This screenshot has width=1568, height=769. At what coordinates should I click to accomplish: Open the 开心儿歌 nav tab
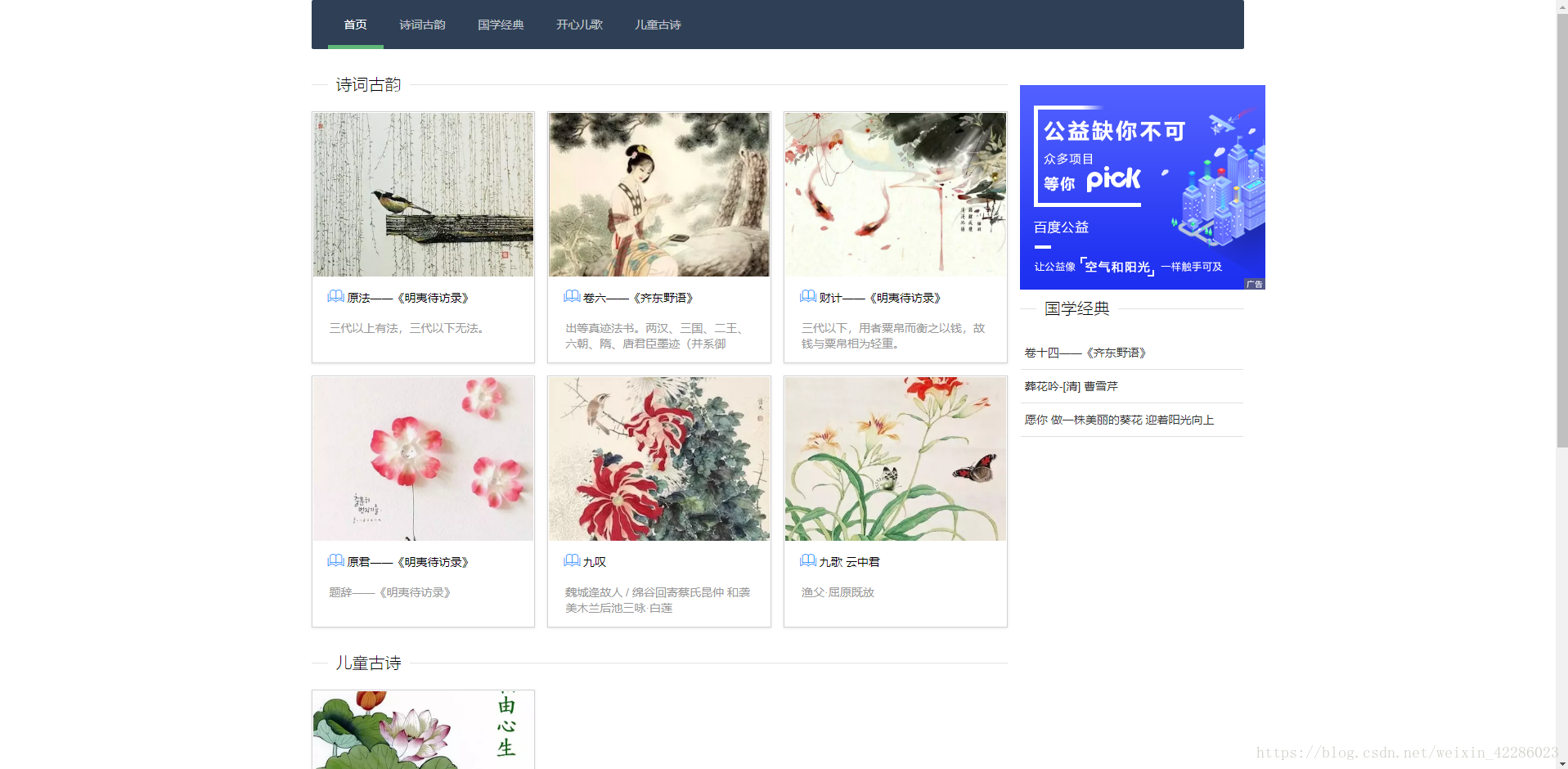click(579, 25)
